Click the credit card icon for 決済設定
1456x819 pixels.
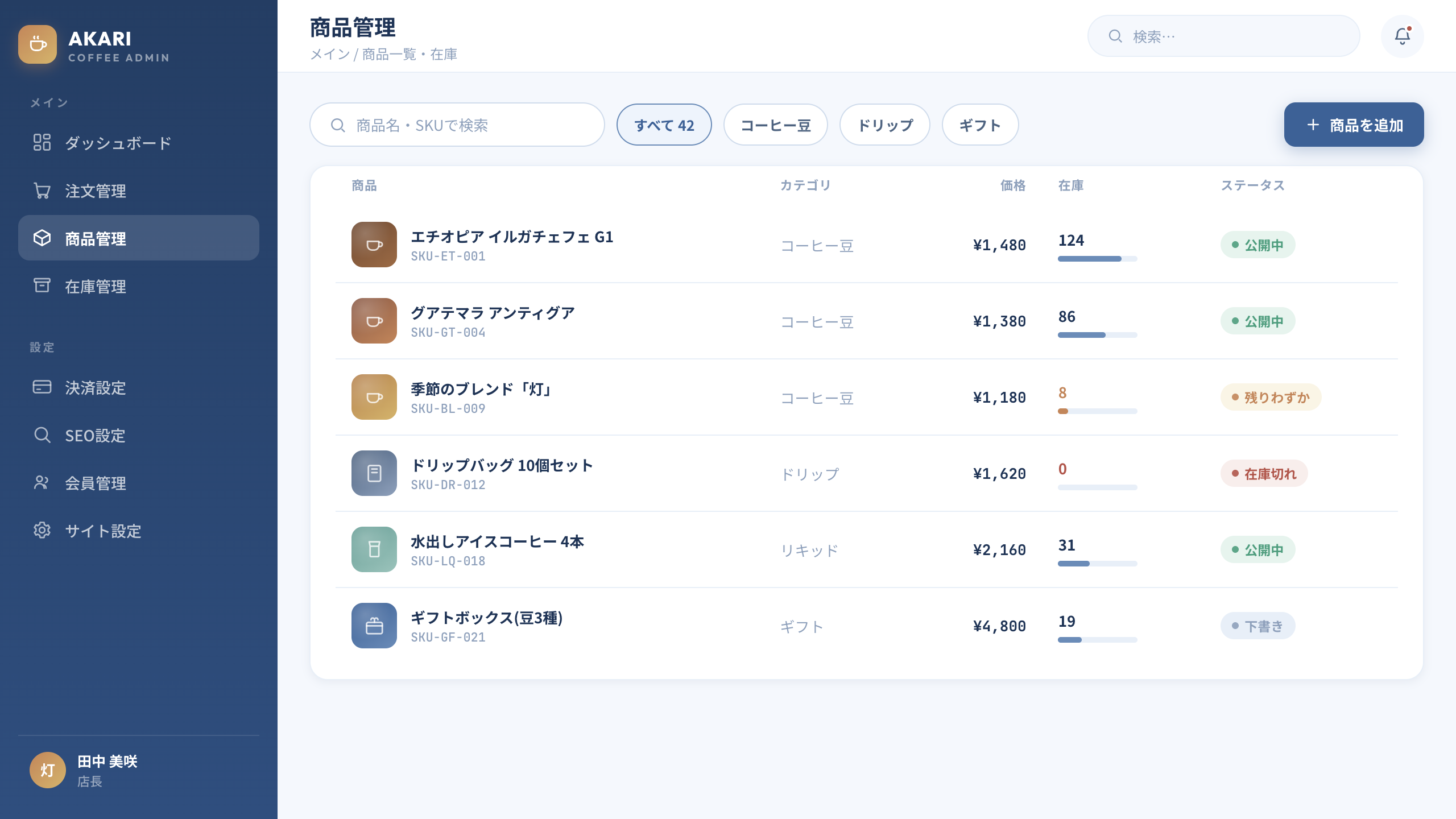(42, 387)
